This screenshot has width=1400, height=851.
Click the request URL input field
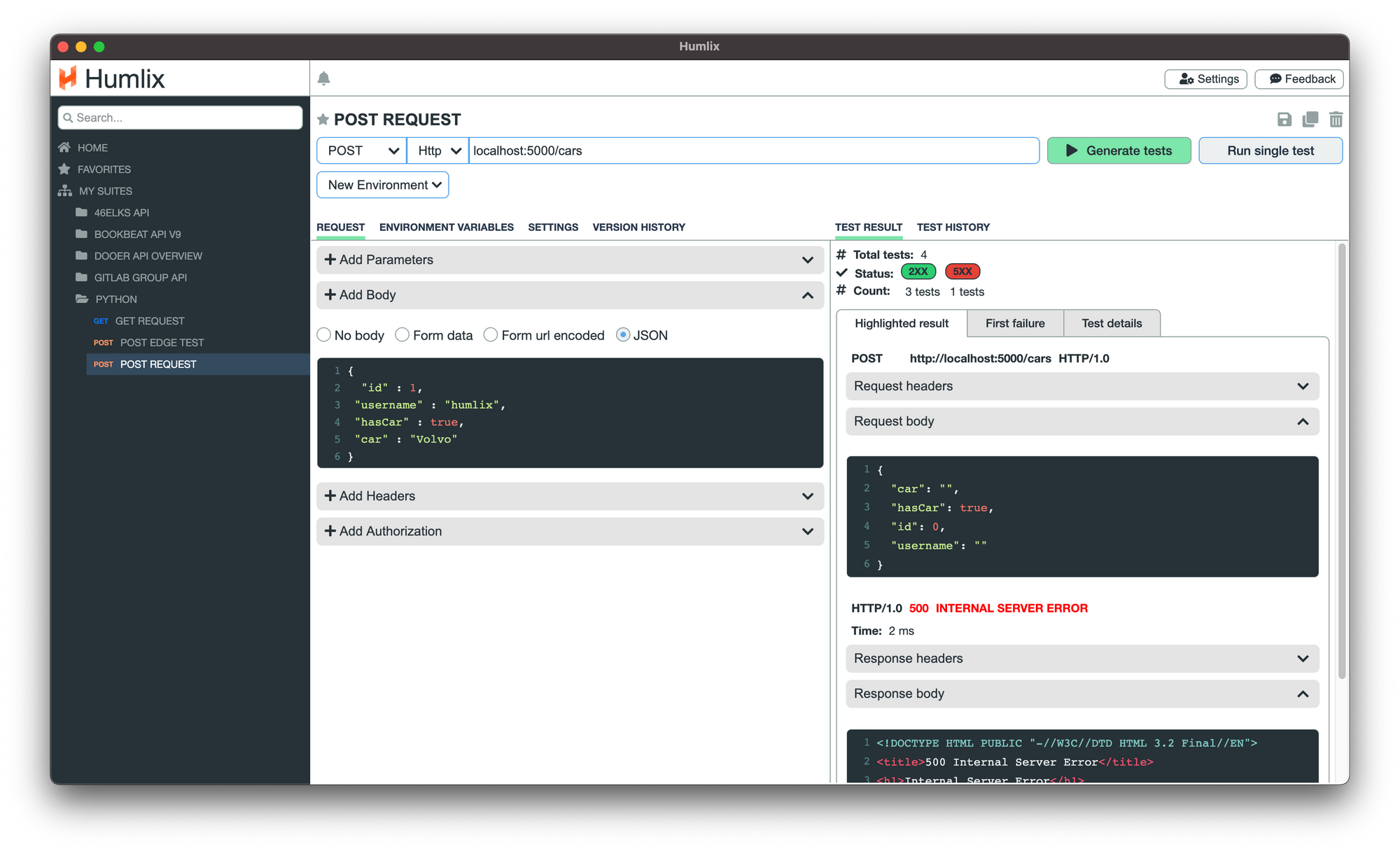752,150
